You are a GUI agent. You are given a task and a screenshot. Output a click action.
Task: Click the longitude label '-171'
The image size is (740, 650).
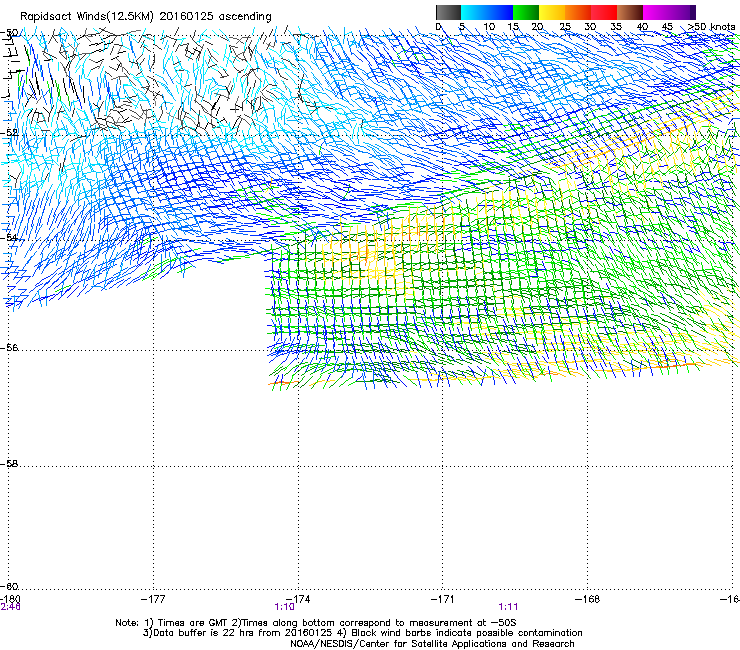point(442,599)
